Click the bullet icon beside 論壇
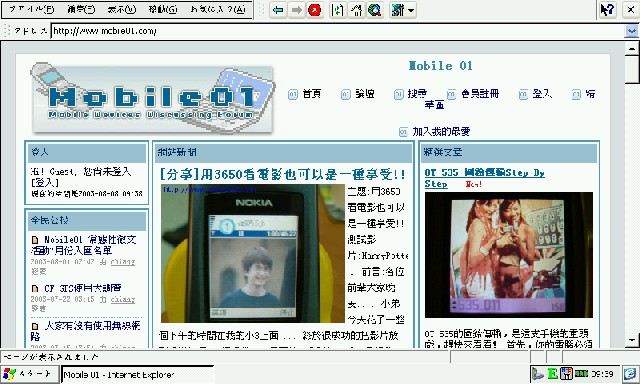640x384 pixels. (346, 95)
